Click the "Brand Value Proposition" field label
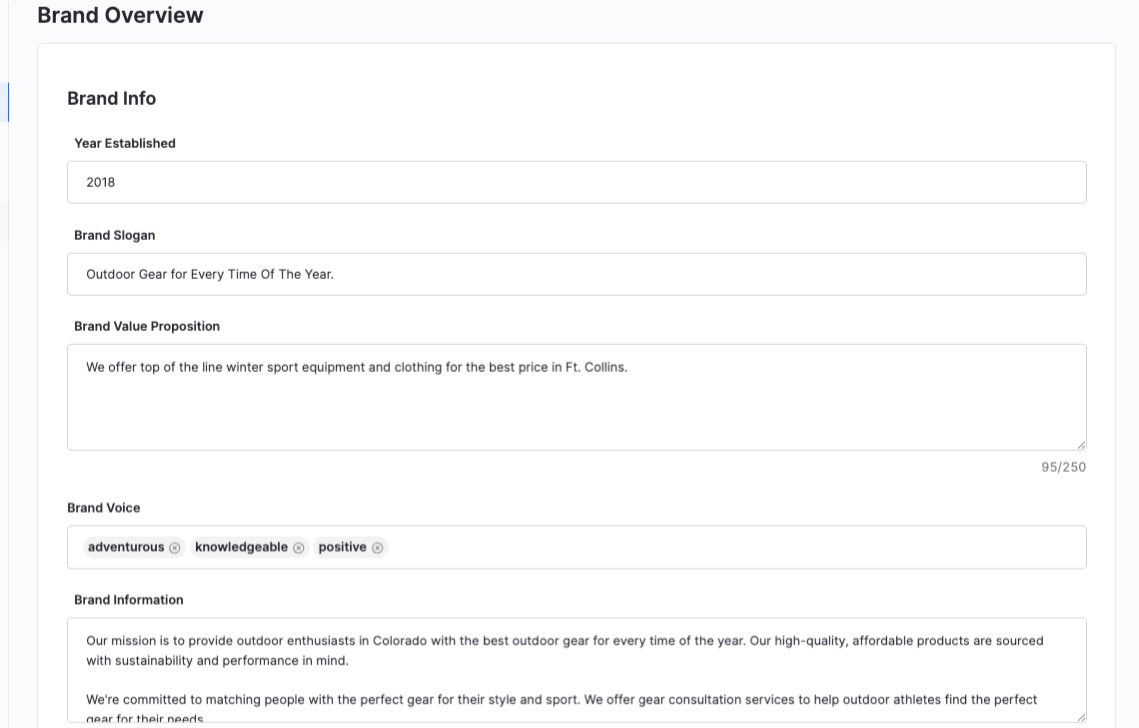Image resolution: width=1139 pixels, height=728 pixels. tap(146, 326)
